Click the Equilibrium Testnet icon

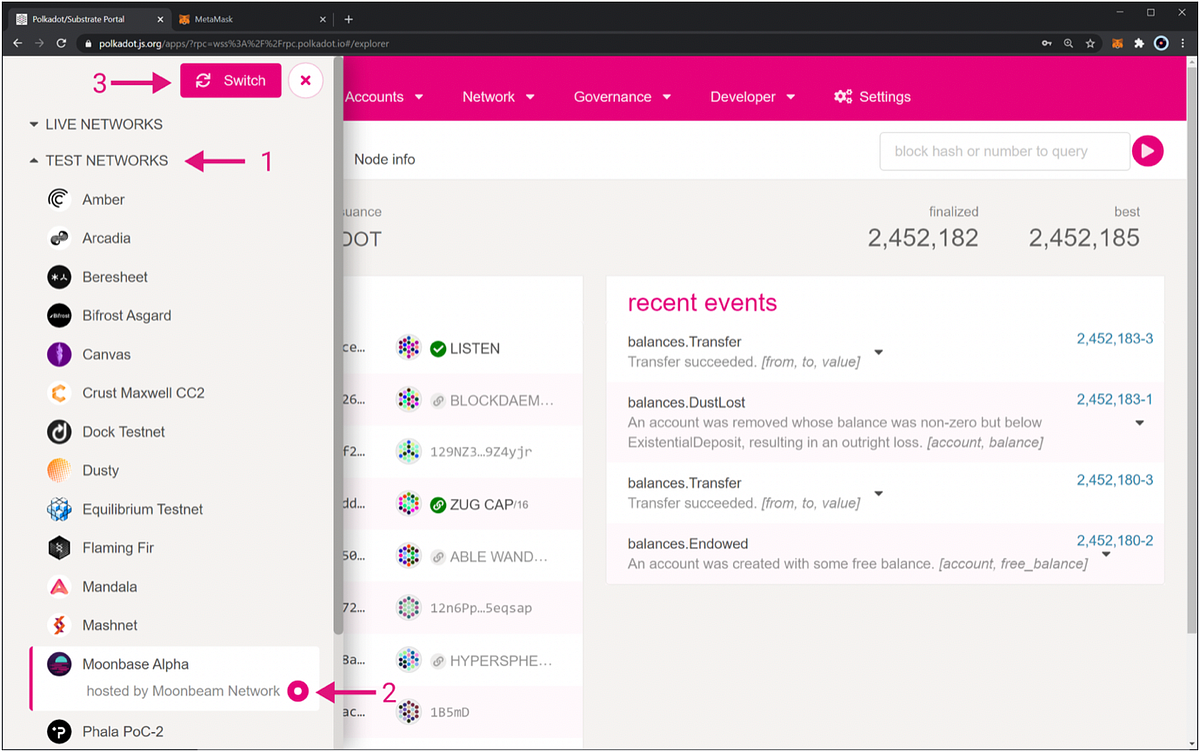59,509
